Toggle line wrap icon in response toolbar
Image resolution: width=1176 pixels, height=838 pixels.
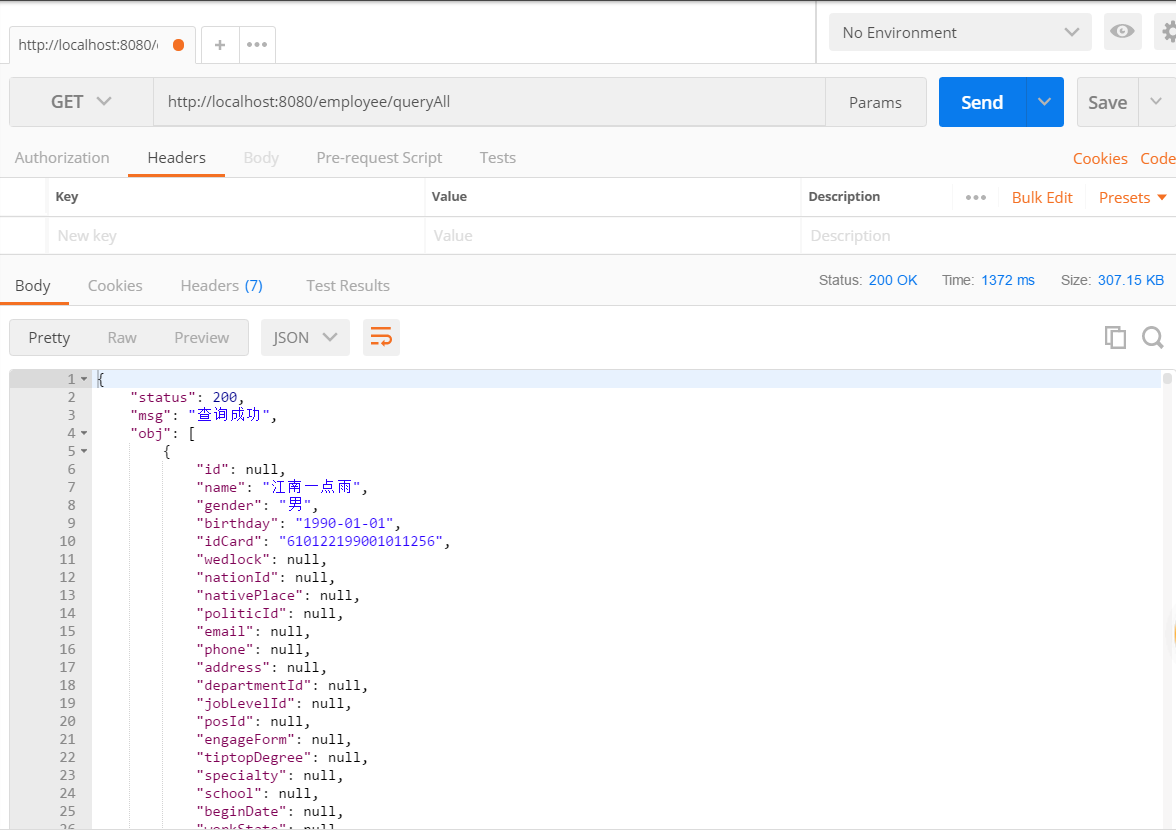381,338
